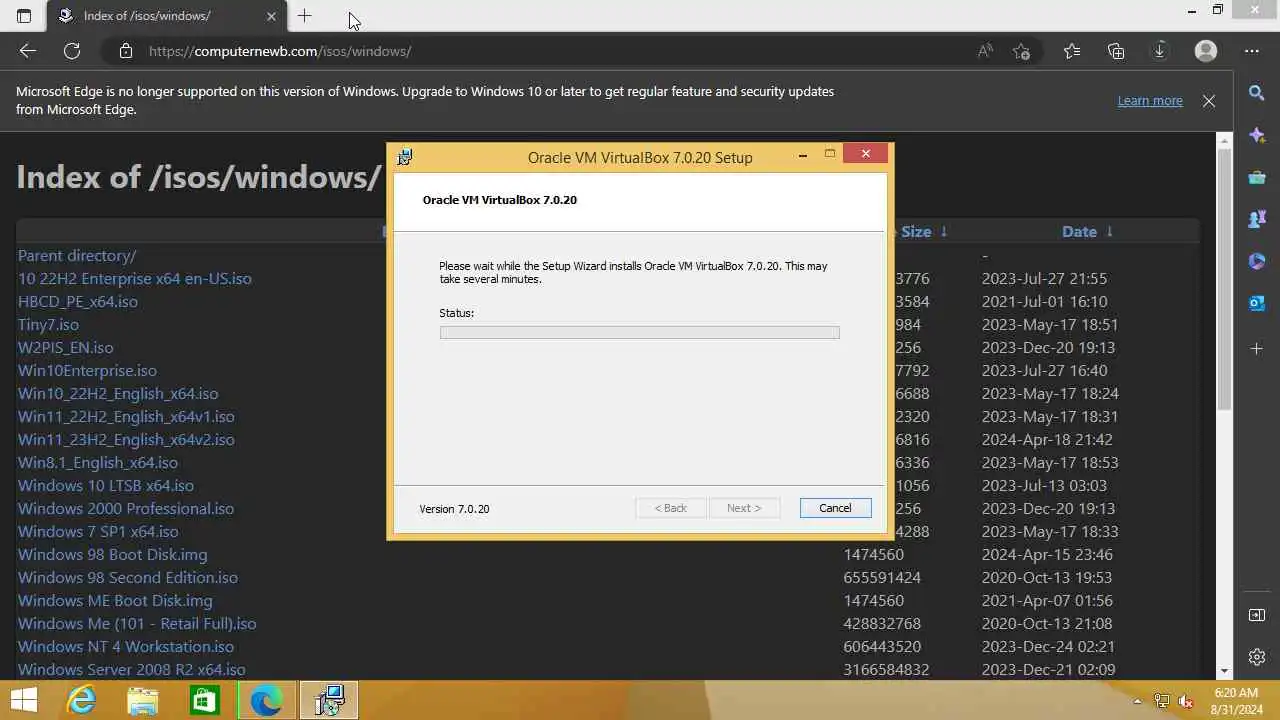
Task: Open the tab actions menu icon
Action: tap(24, 16)
